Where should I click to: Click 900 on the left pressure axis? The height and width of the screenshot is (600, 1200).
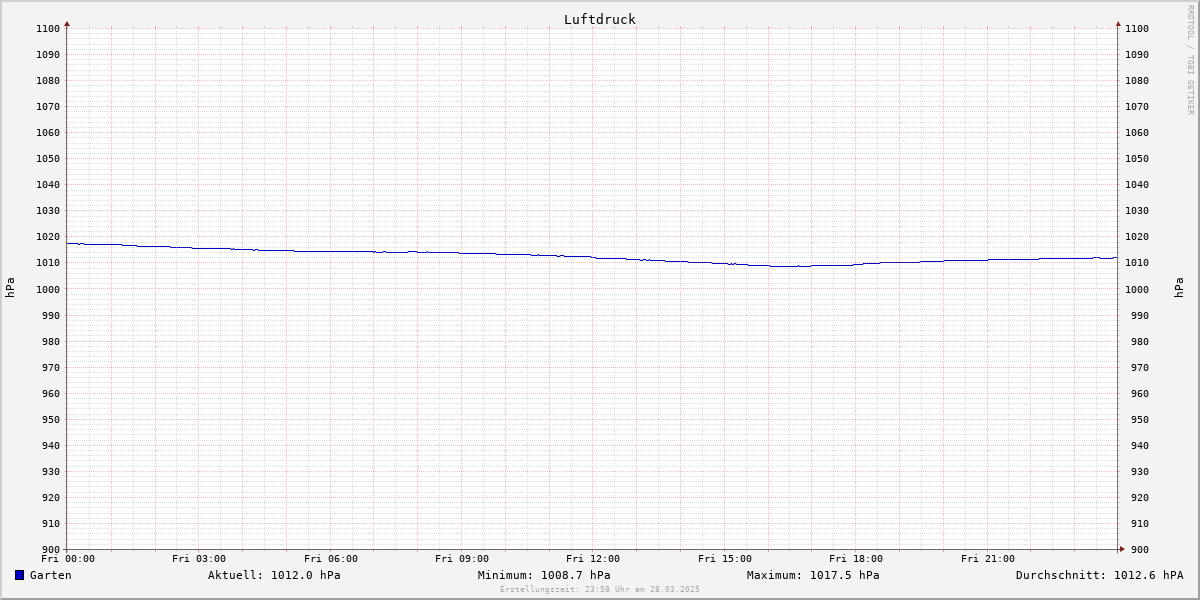coord(51,550)
